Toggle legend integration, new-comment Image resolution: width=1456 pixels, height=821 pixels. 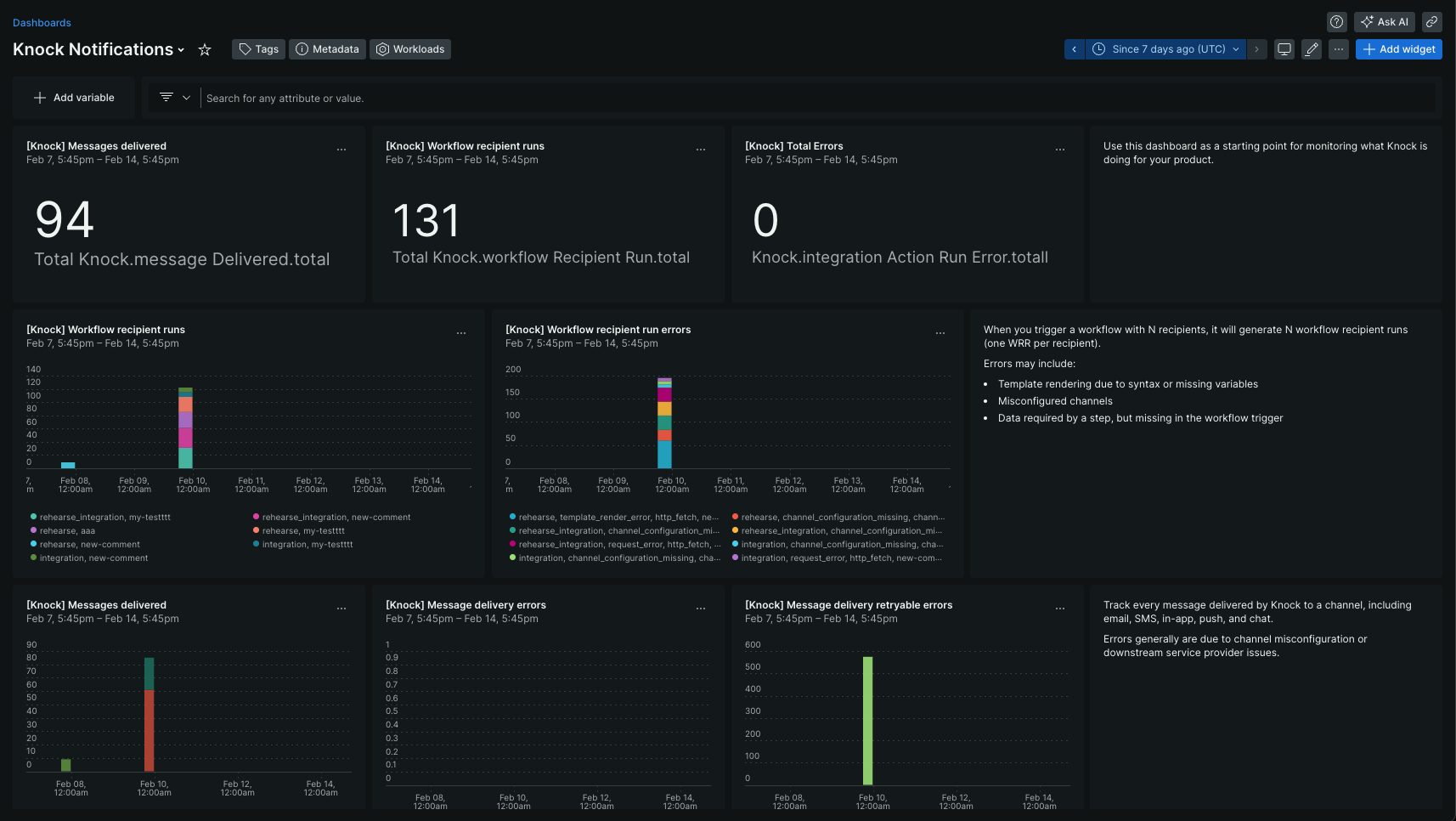[89, 558]
